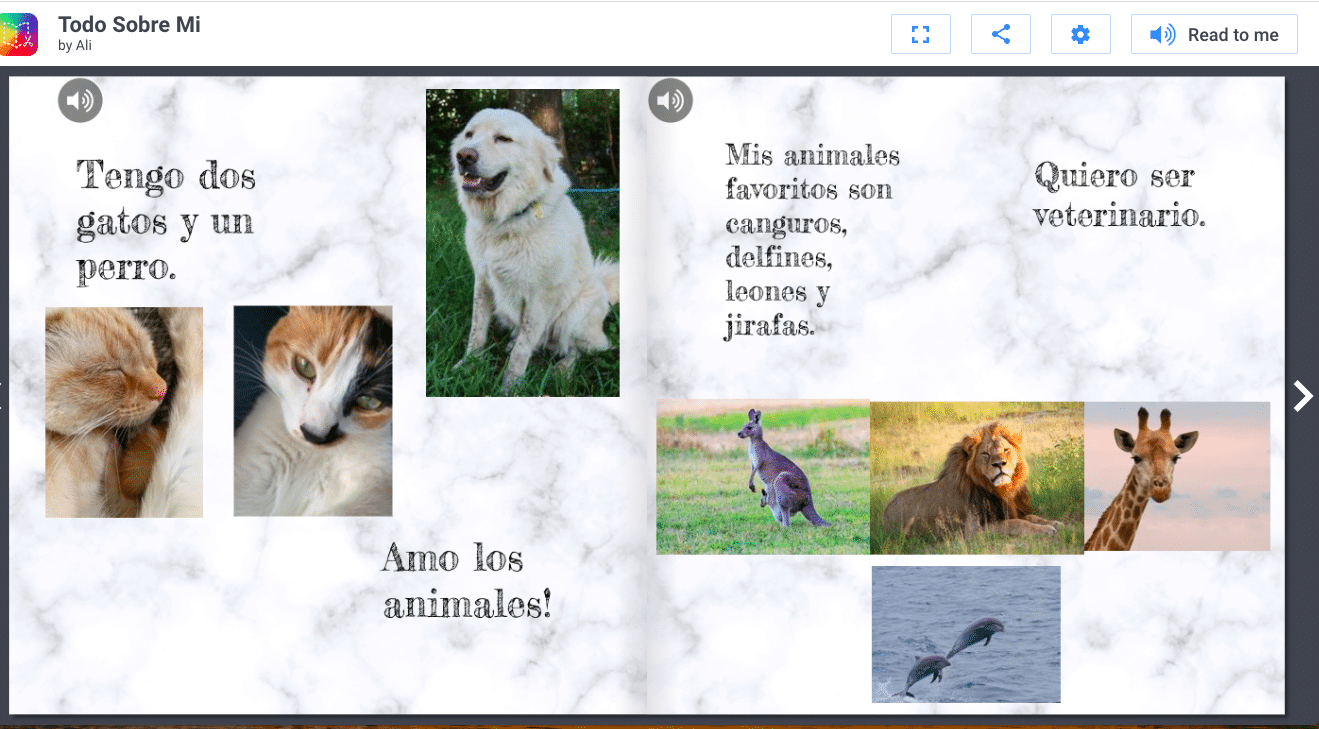Select the jumping dolphins photo
This screenshot has width=1319, height=729.
click(x=966, y=634)
